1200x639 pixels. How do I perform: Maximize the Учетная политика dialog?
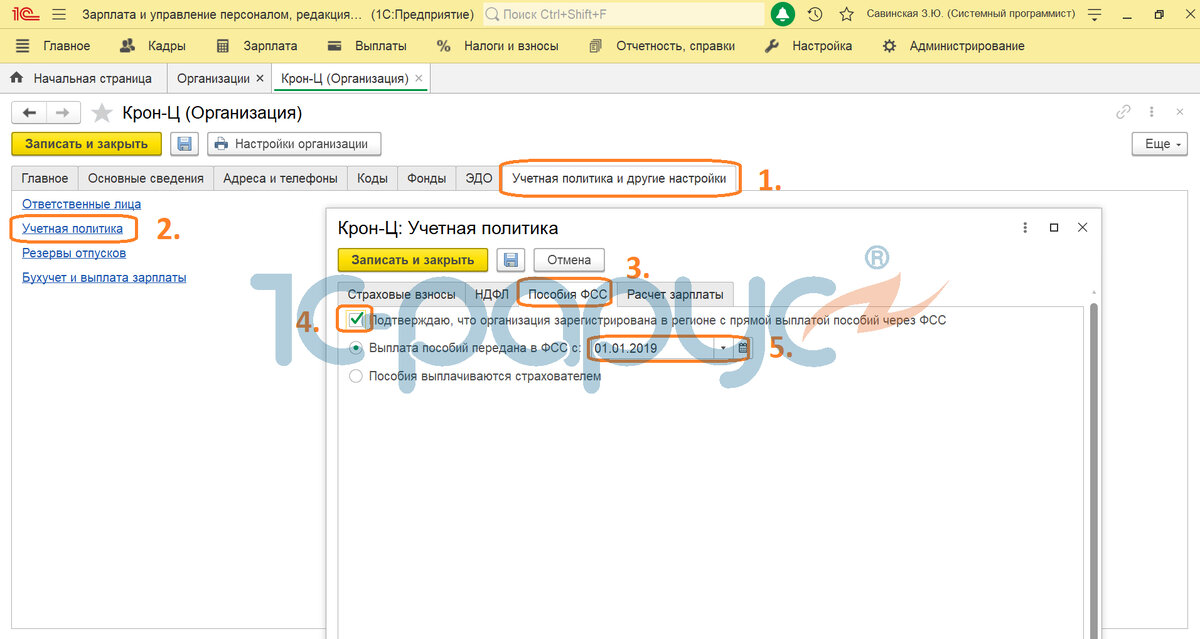click(1054, 228)
